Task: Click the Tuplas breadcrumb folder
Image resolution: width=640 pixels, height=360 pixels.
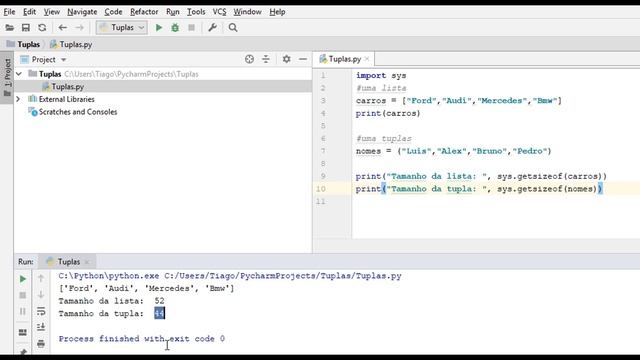Action: (23, 44)
